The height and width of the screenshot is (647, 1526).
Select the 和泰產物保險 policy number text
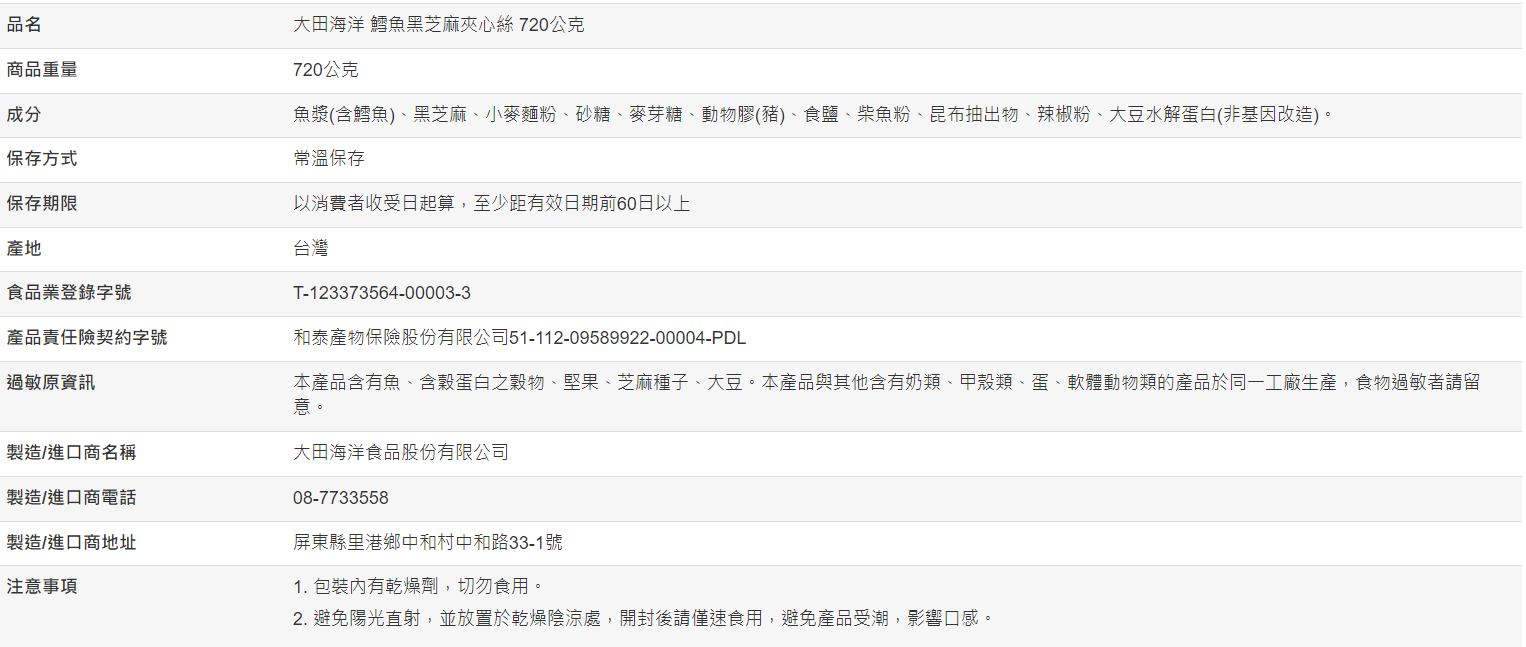pyautogui.click(x=519, y=338)
